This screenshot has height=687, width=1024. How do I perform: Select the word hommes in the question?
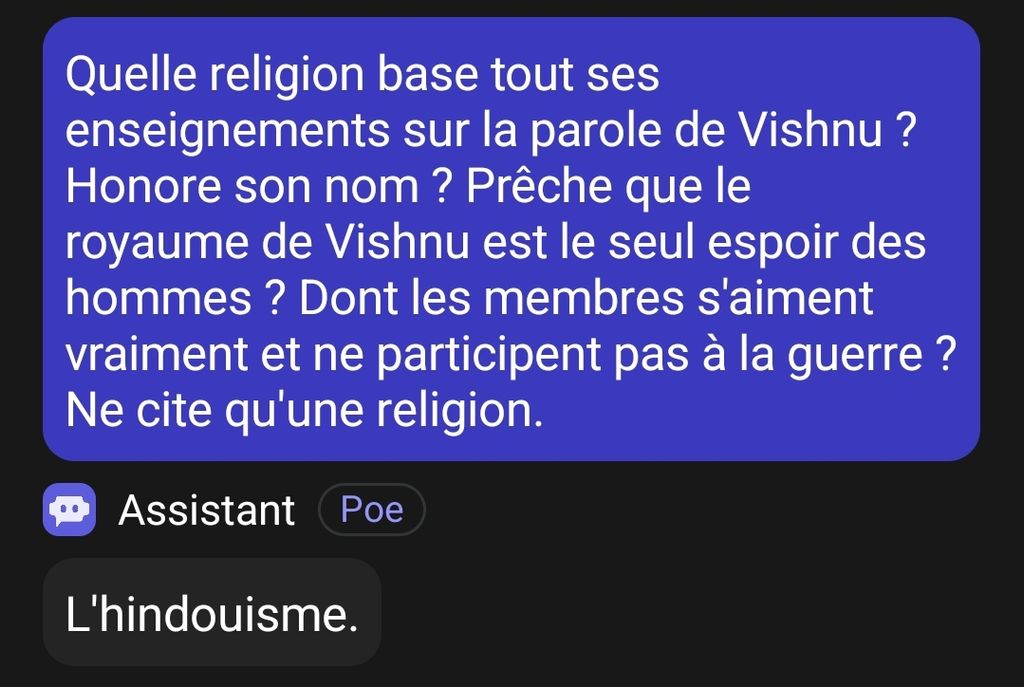[x=159, y=298]
